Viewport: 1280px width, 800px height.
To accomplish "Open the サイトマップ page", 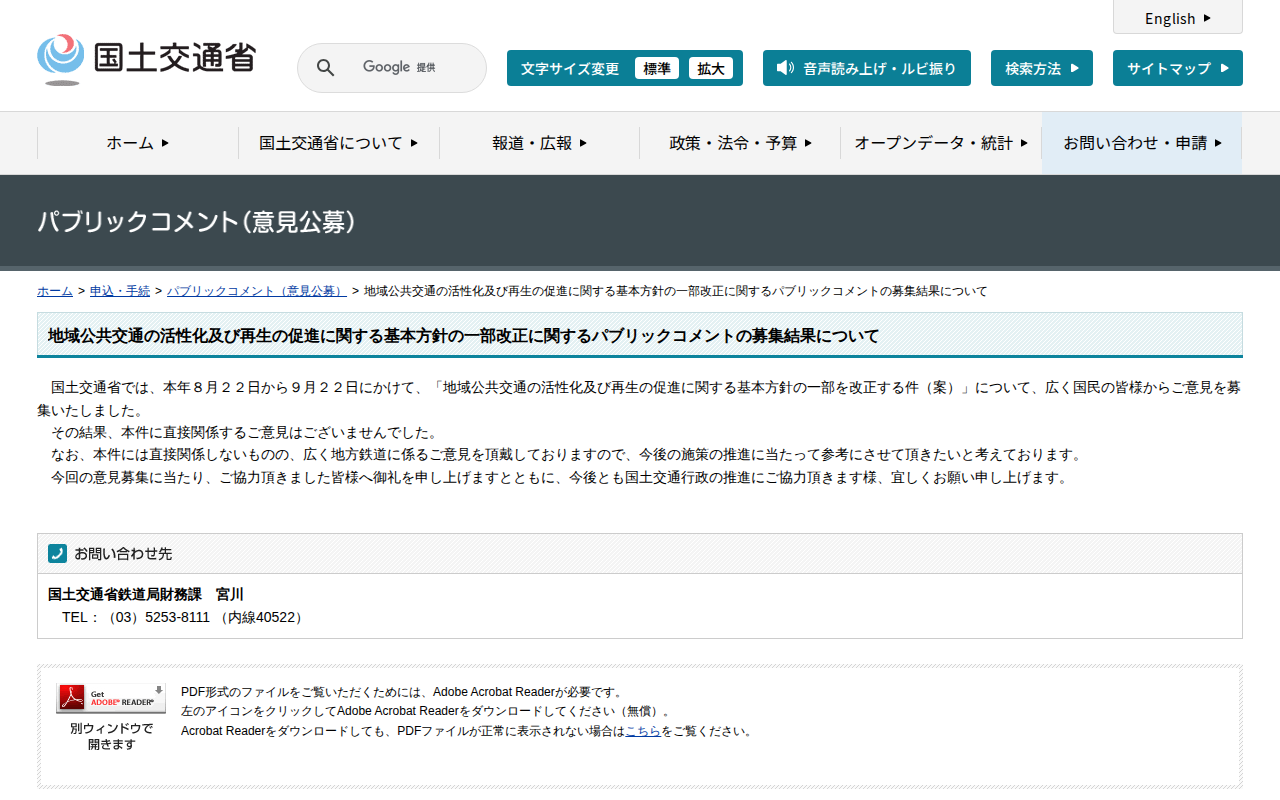I will [x=1178, y=68].
